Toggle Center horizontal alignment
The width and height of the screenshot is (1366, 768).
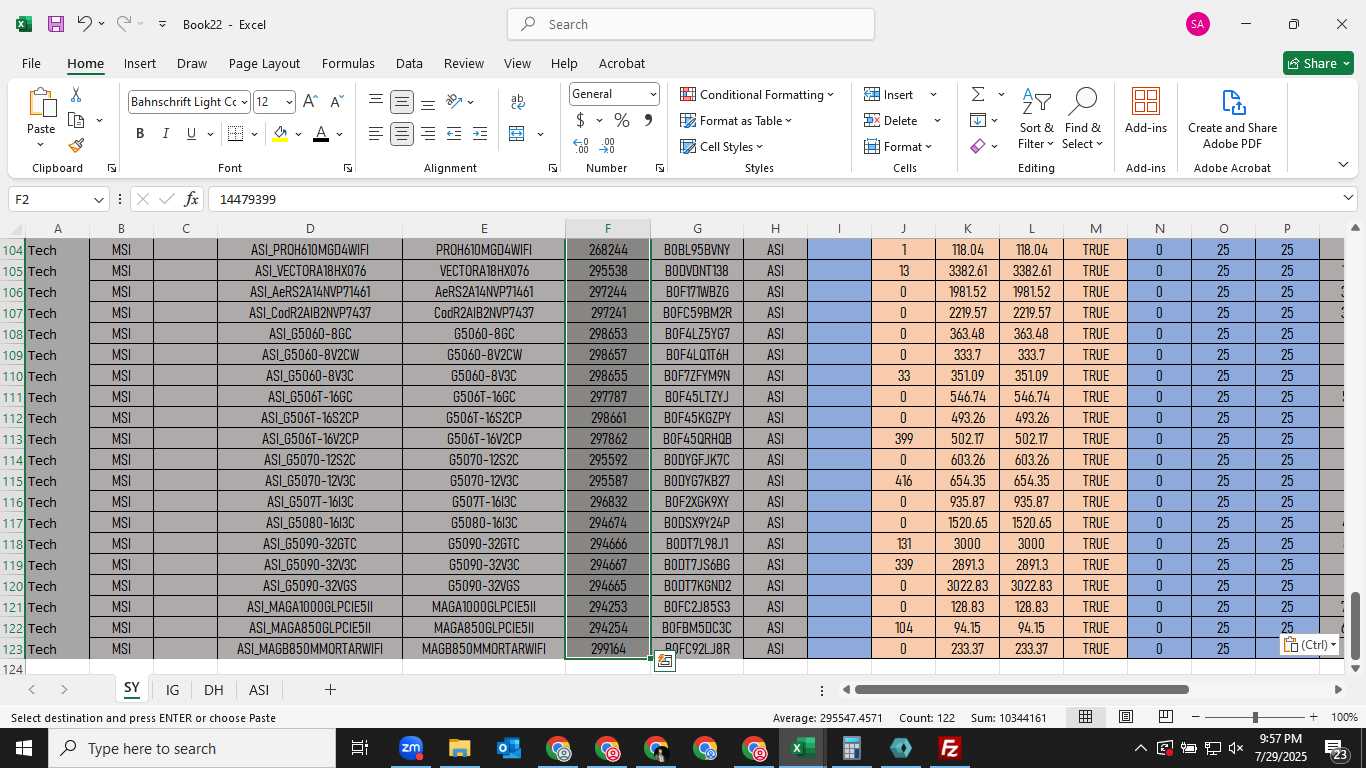pos(402,134)
